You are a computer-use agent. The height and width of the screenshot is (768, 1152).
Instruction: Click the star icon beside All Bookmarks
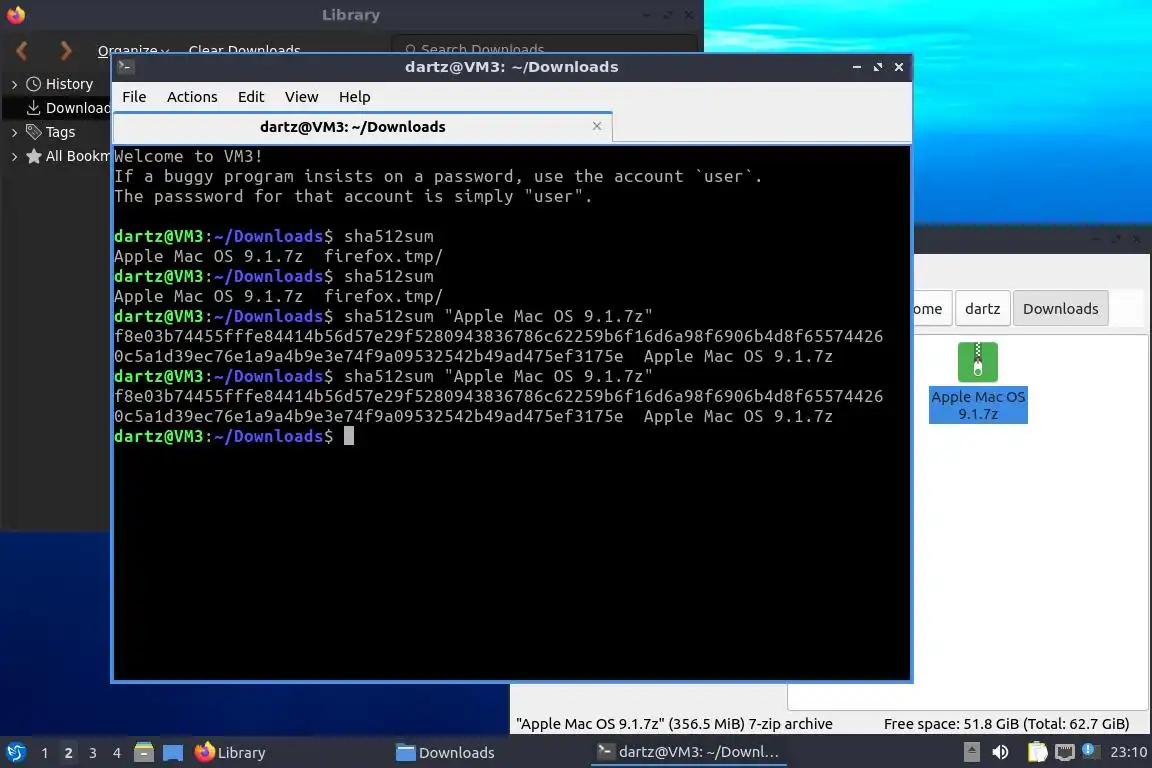point(34,157)
